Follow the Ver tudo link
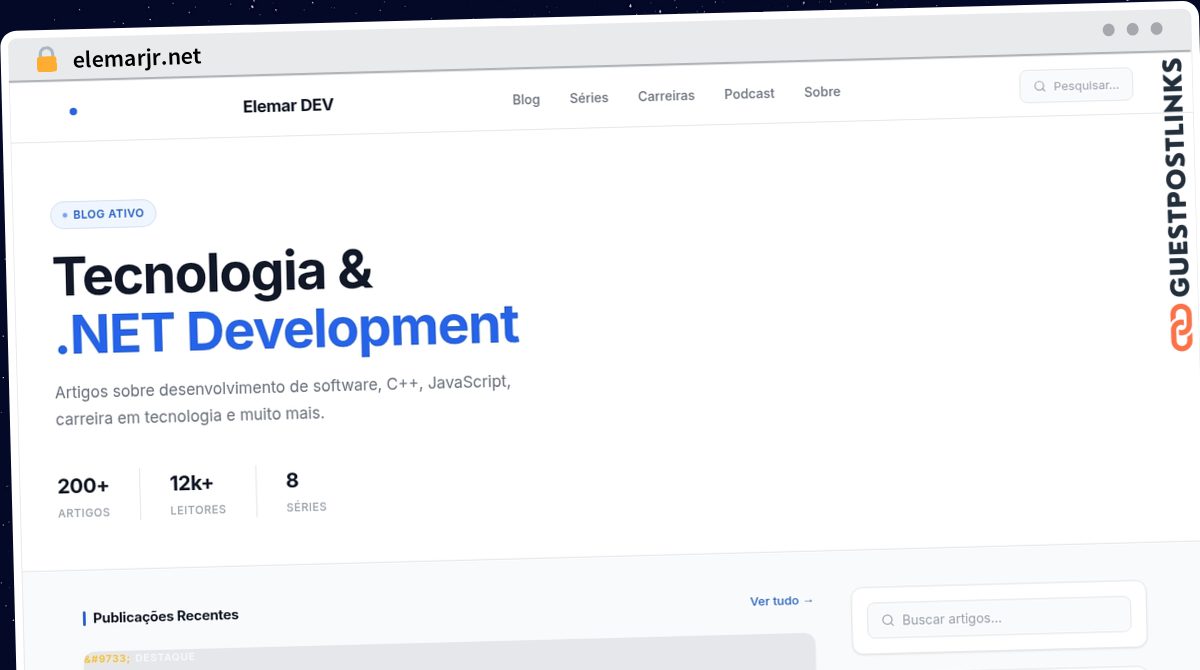1200x670 pixels. (x=782, y=601)
